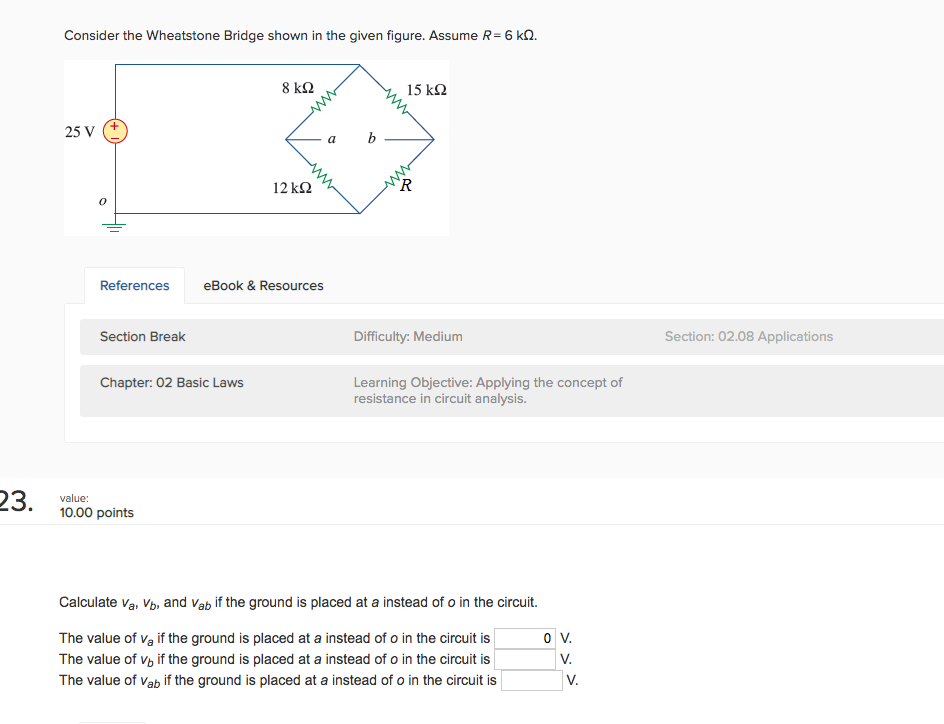Screen dimensions: 944x724
Task: Select the 8 kΩ resistor symbol
Action: [322, 98]
